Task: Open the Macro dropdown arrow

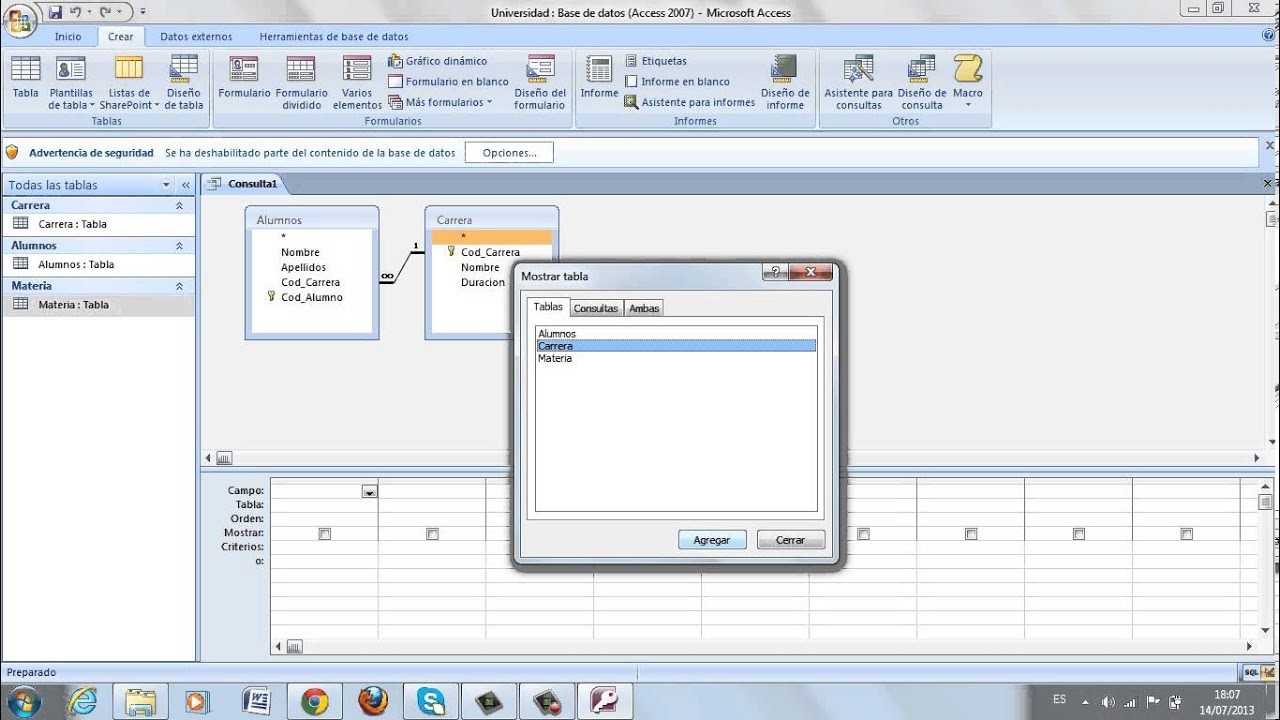Action: pos(967,105)
